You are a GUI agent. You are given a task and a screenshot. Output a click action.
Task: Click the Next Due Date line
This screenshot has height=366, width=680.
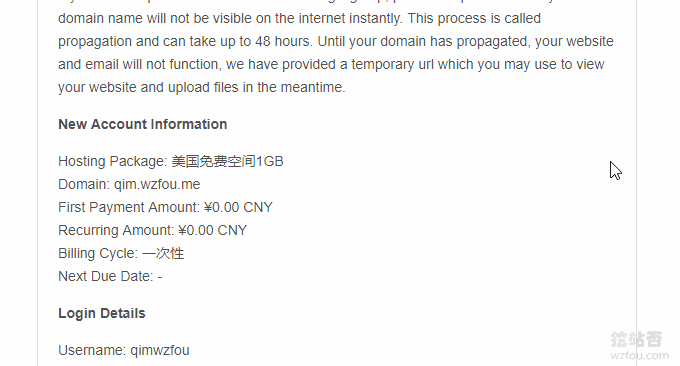[x=110, y=276]
